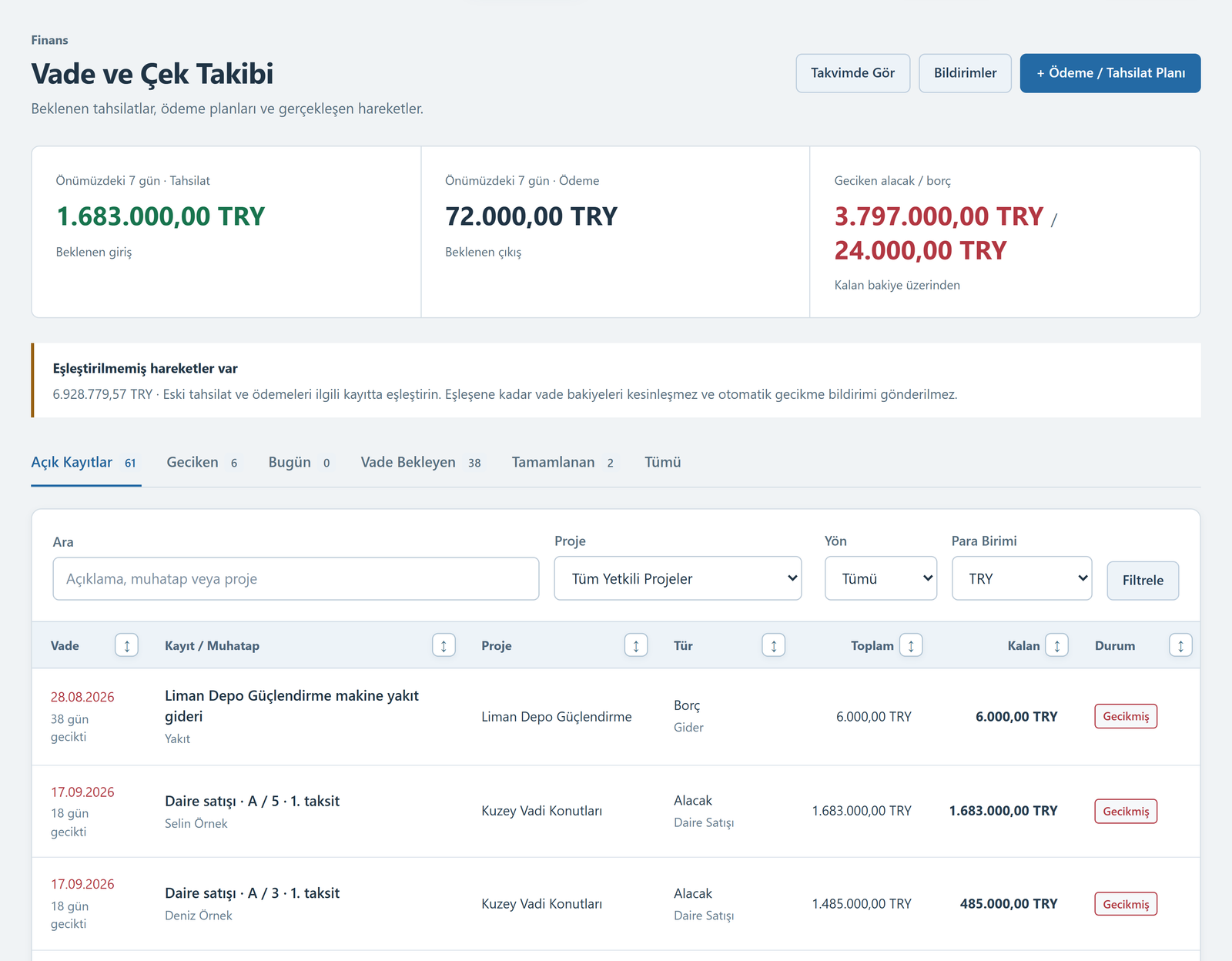Sort by Tür column icon
The width and height of the screenshot is (1232, 961).
pyautogui.click(x=774, y=645)
